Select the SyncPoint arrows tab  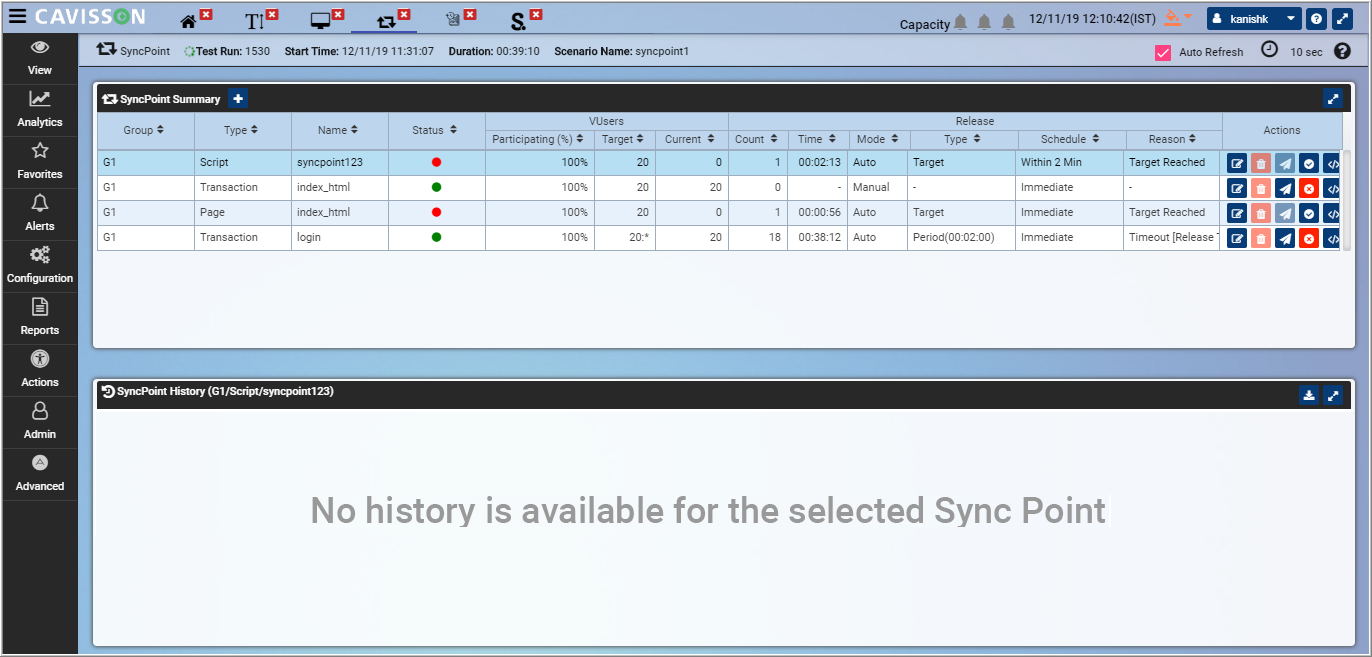[386, 21]
